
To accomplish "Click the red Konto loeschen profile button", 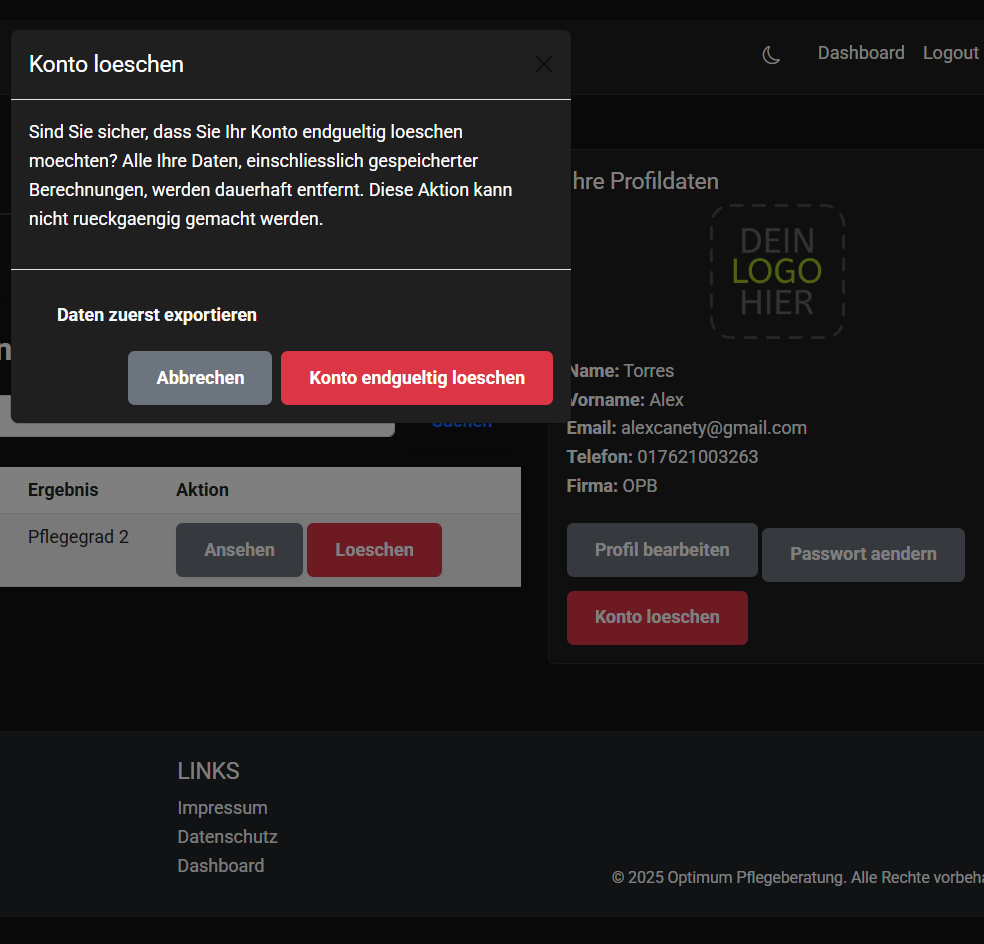I will pyautogui.click(x=657, y=617).
